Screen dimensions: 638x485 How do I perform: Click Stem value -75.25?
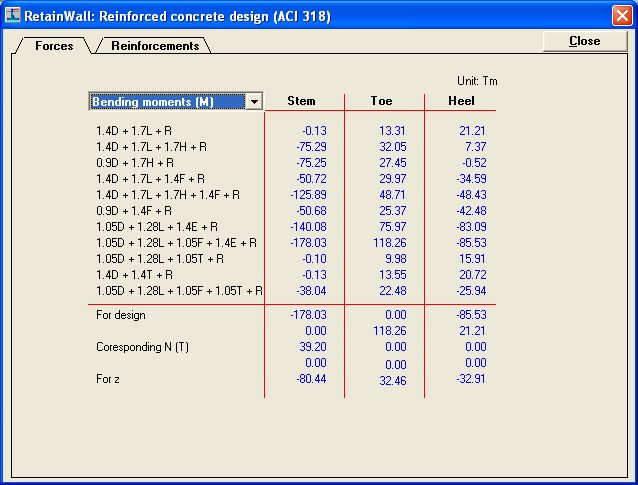click(311, 163)
